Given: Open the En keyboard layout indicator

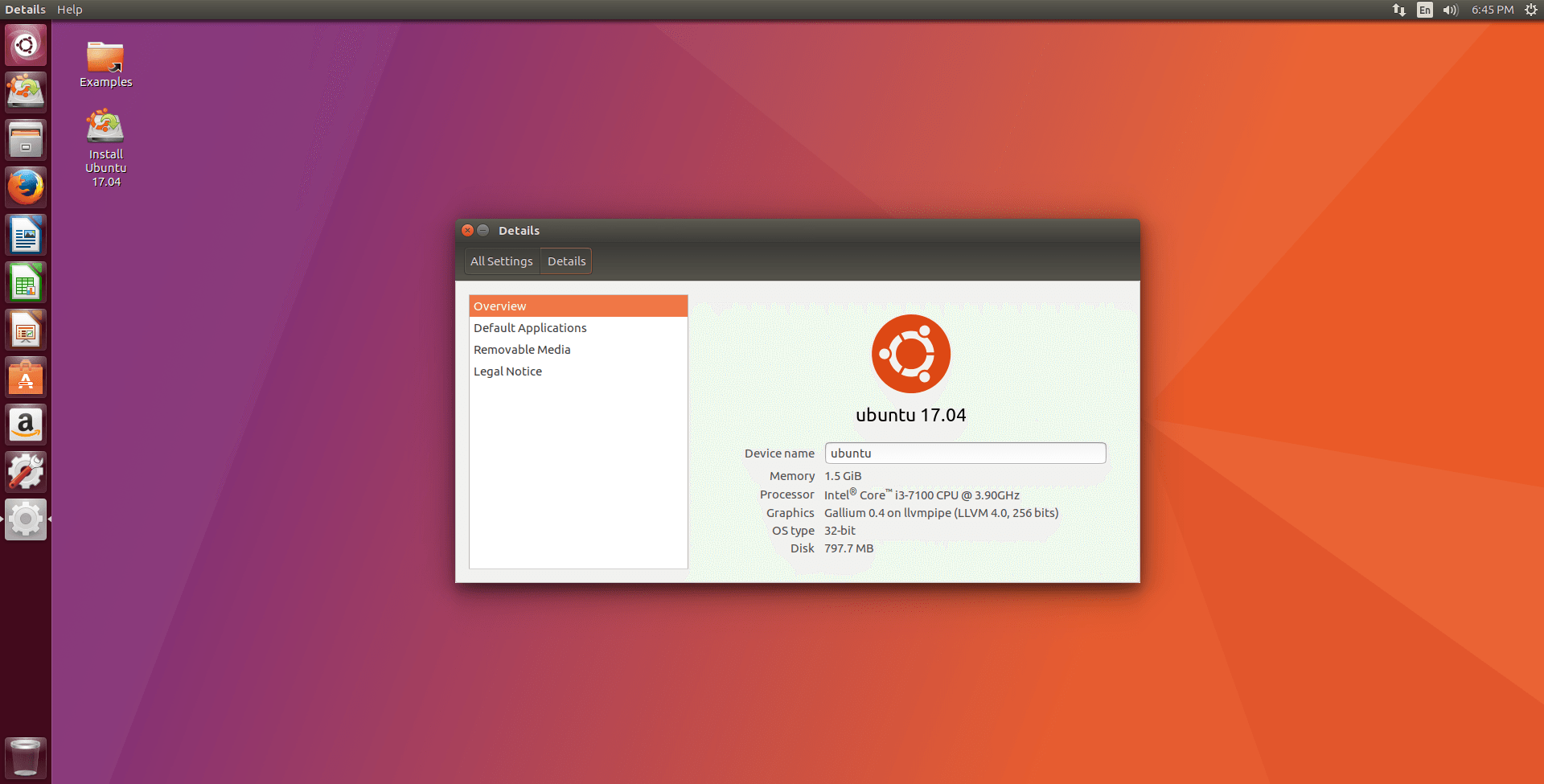Looking at the screenshot, I should 1425,10.
